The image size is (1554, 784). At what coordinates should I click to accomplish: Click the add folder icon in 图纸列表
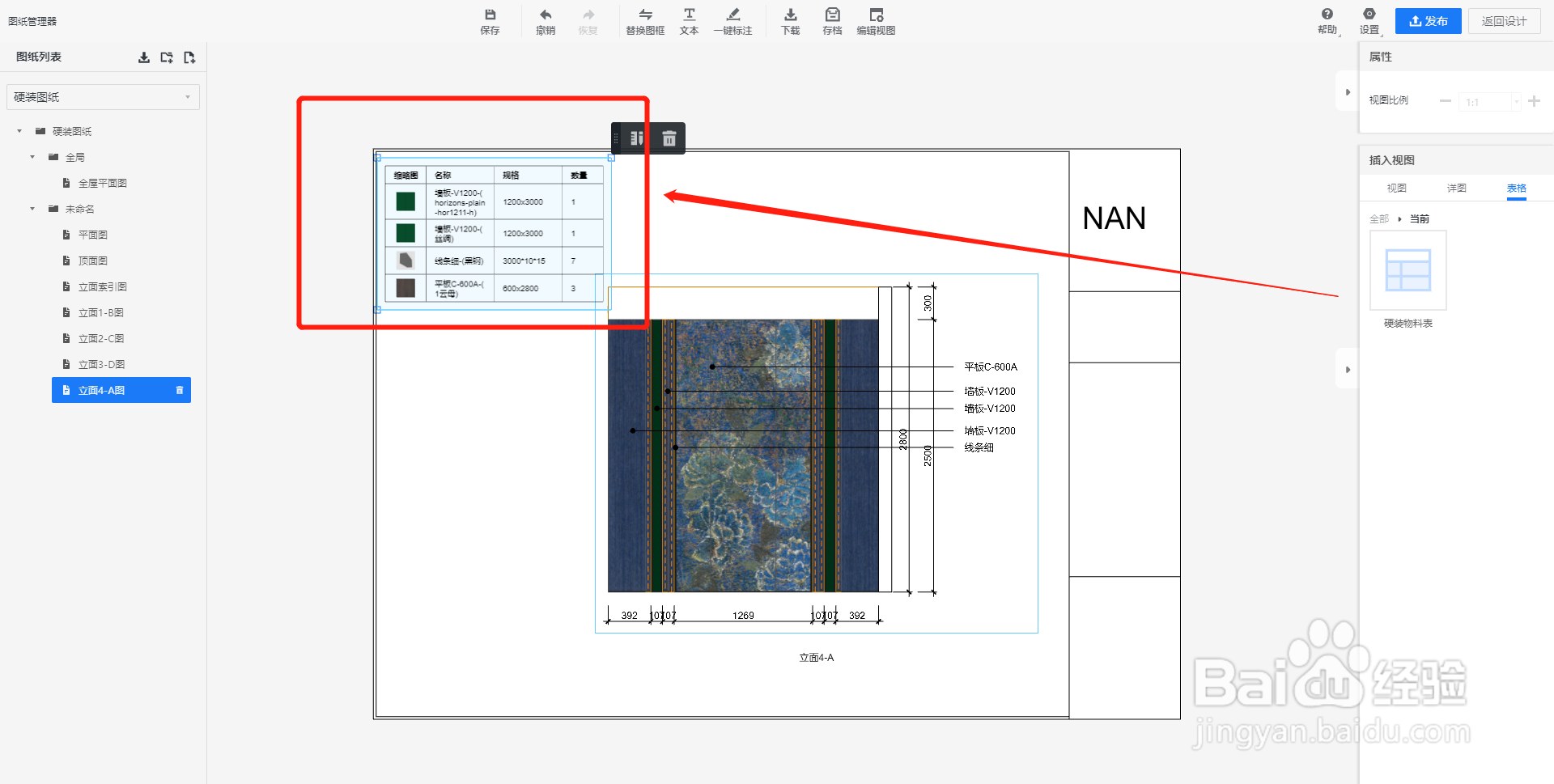point(167,57)
